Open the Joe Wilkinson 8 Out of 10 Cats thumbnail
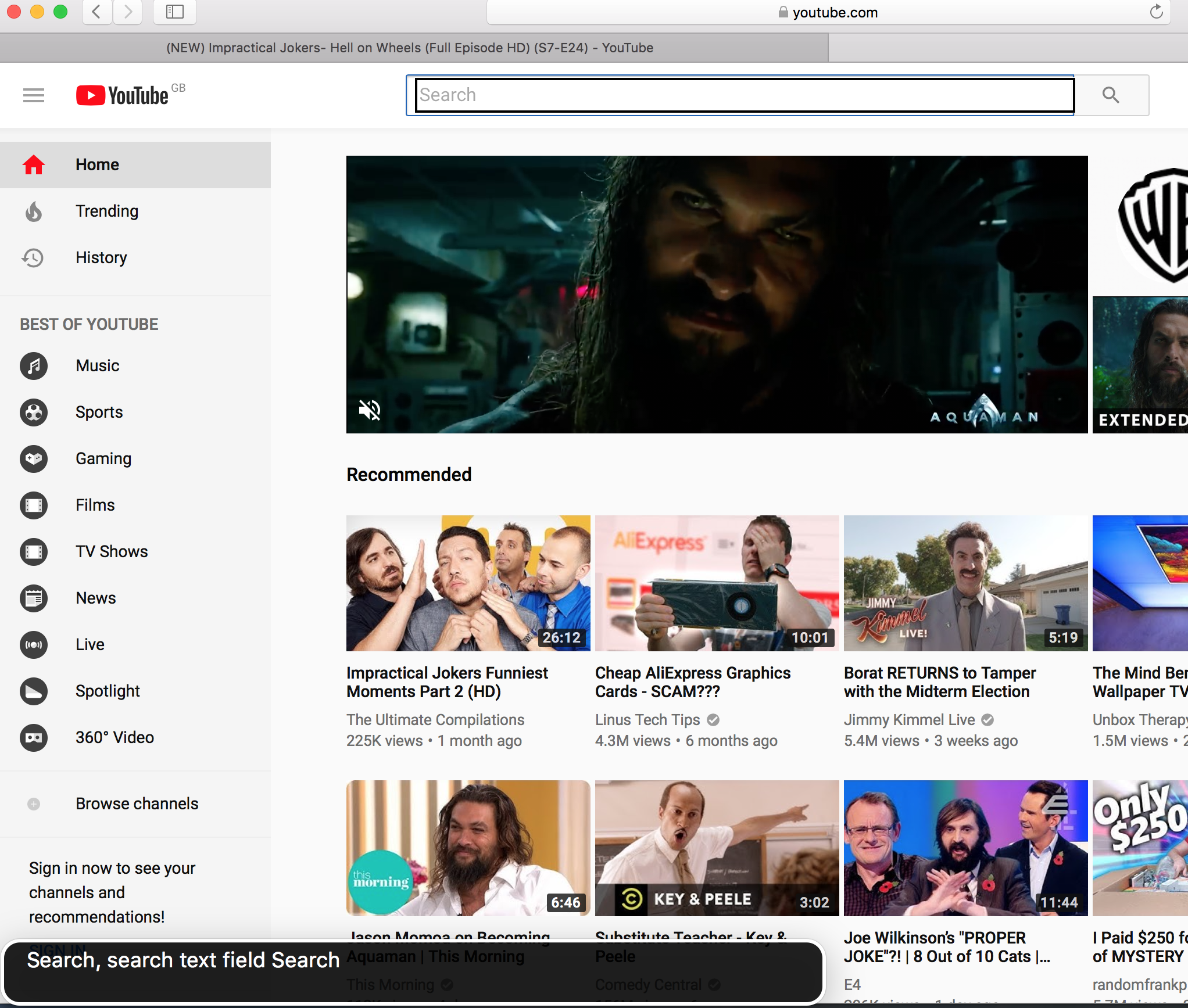1188x1008 pixels. pyautogui.click(x=966, y=848)
